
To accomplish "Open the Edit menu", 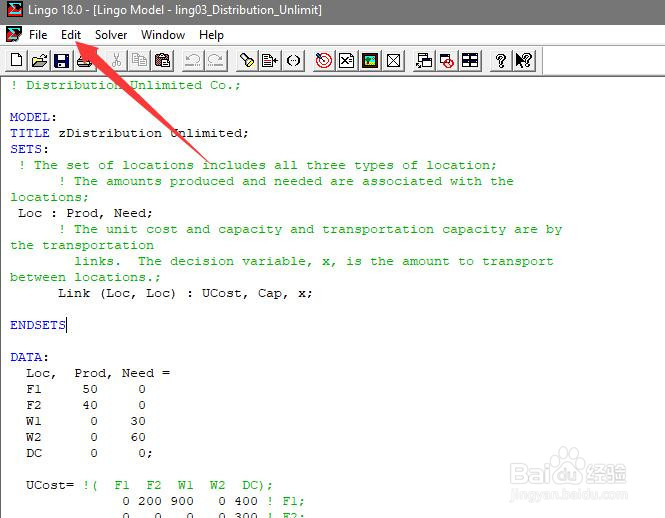I will (70, 35).
